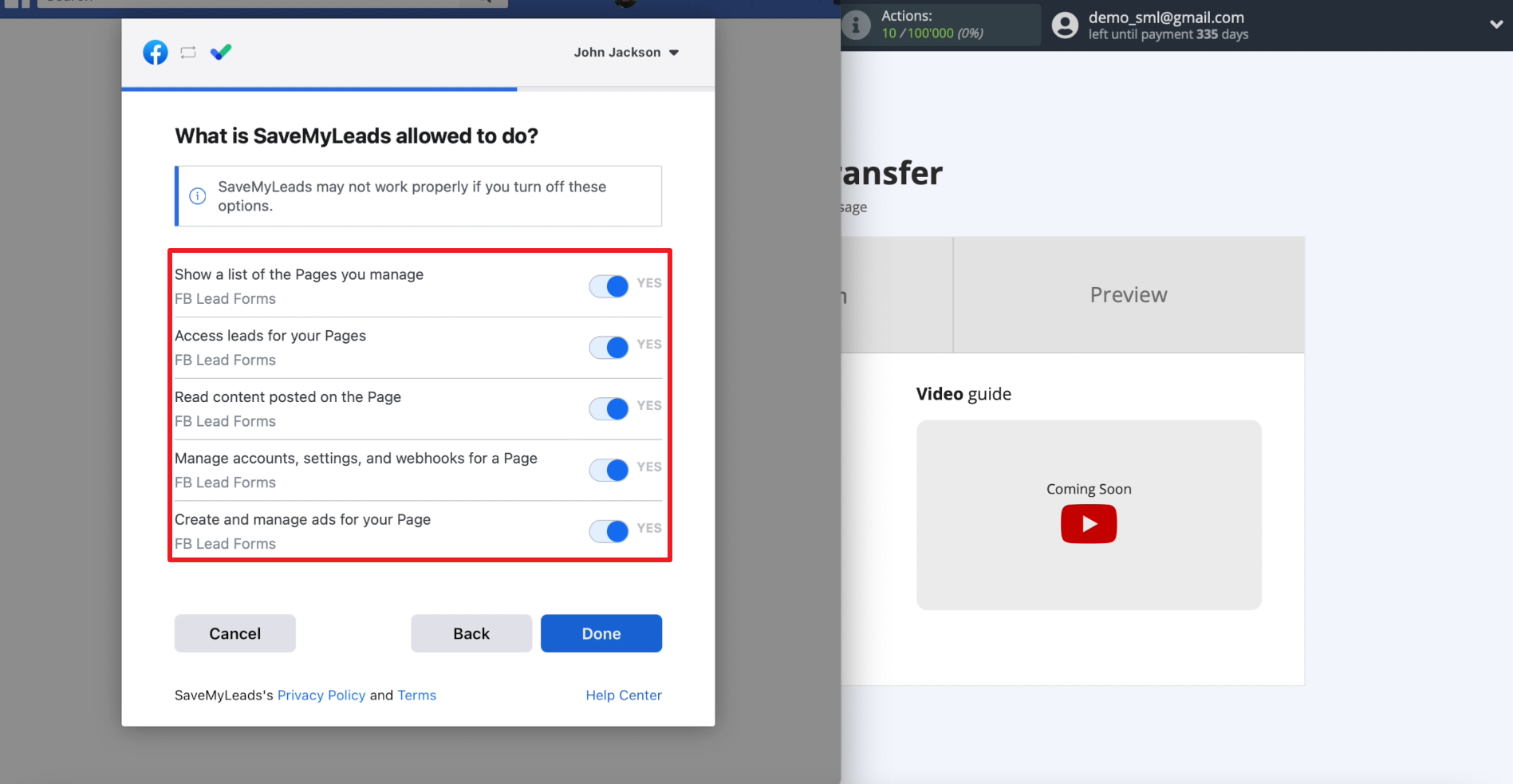Click 'left until payment 335 days' text
This screenshot has width=1513, height=784.
(1168, 34)
